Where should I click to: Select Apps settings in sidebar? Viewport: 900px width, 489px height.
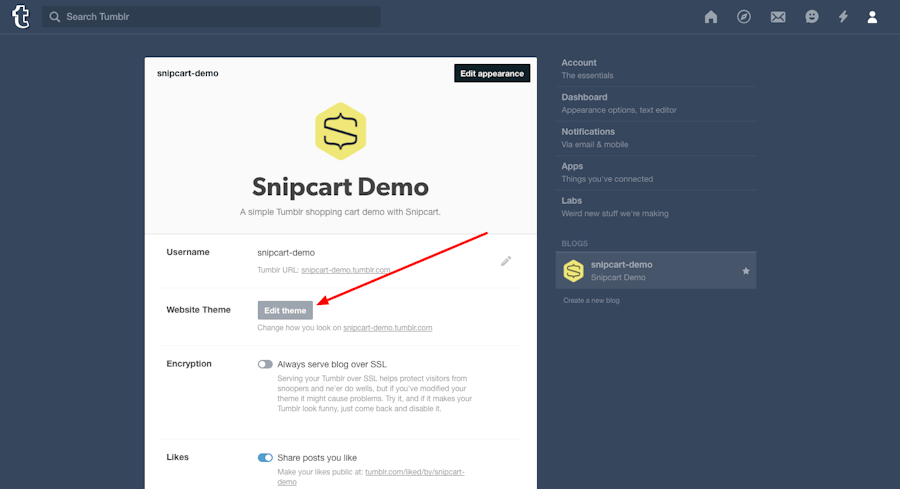point(655,172)
